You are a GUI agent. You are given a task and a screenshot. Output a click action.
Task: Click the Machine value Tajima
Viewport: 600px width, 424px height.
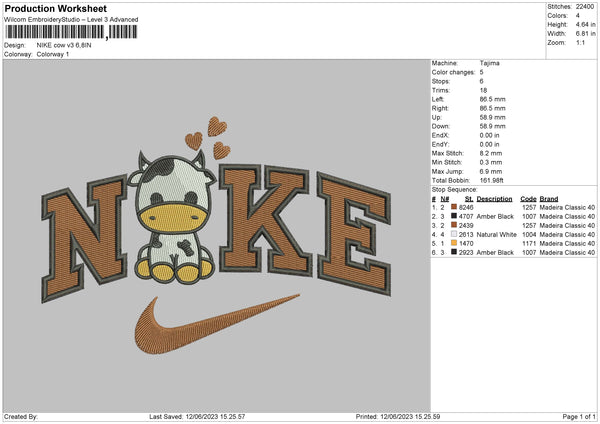pyautogui.click(x=489, y=63)
